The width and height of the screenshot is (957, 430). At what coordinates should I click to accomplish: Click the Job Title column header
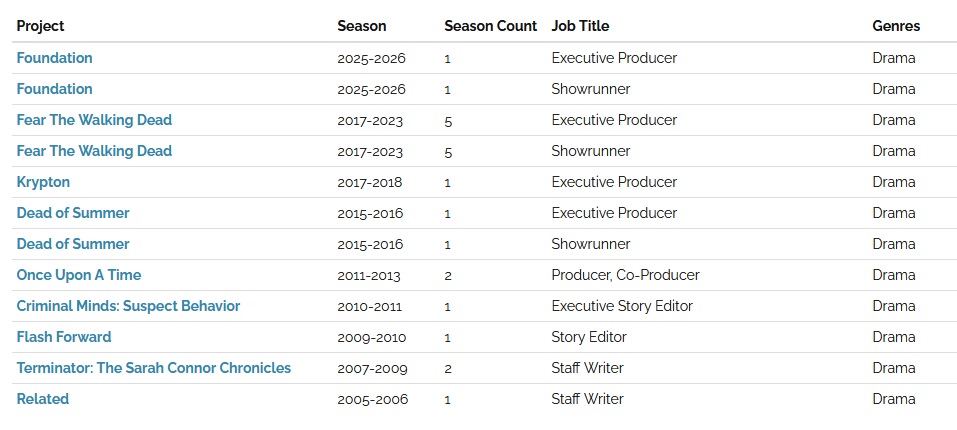click(x=580, y=26)
